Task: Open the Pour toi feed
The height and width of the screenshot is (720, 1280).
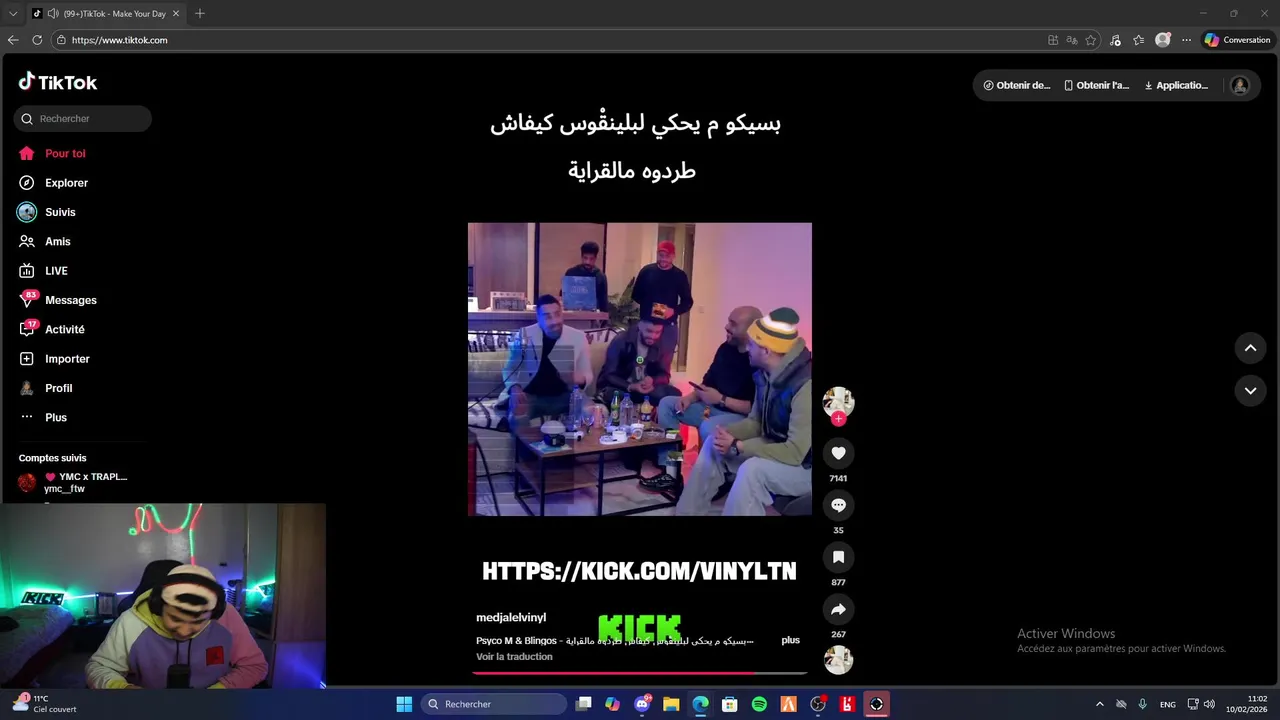Action: 52,153
